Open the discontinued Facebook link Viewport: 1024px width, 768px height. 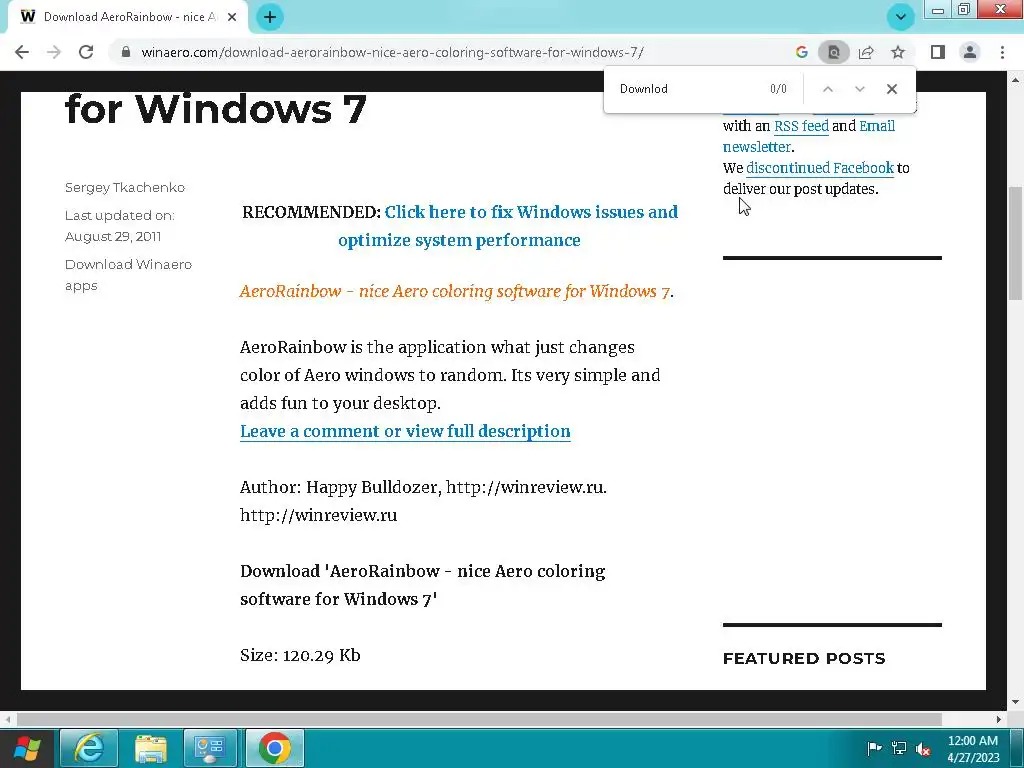tap(820, 168)
